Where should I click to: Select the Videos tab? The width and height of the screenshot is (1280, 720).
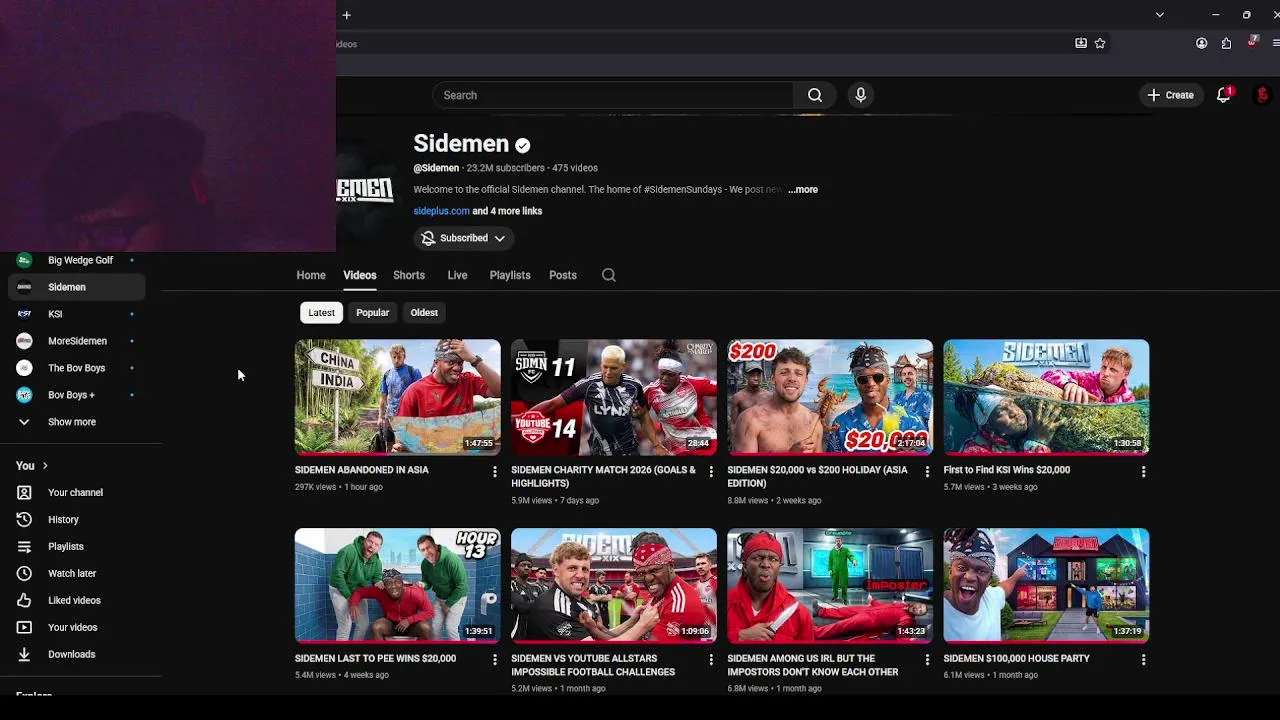[x=360, y=275]
